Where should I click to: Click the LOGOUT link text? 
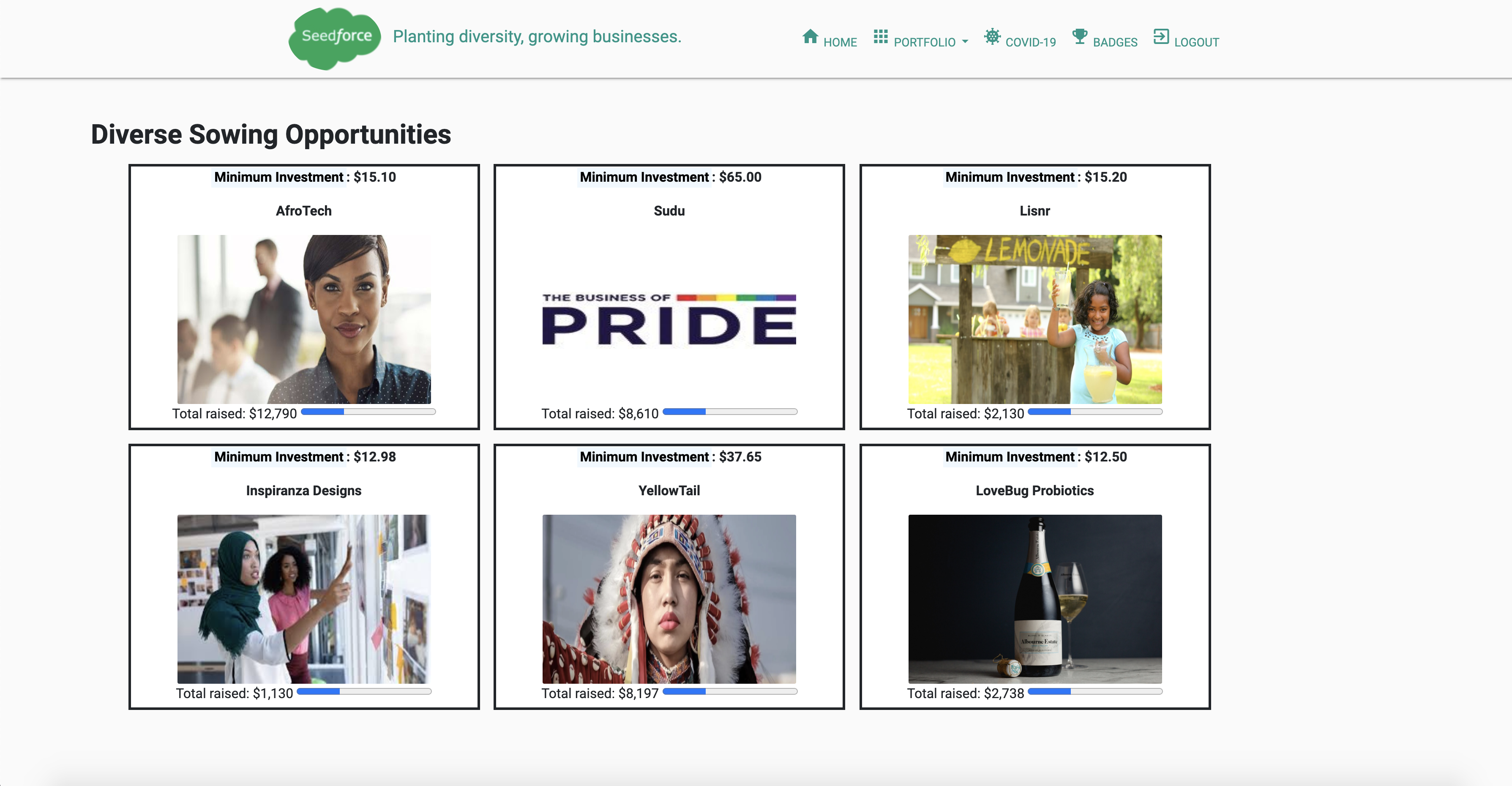pyautogui.click(x=1196, y=42)
